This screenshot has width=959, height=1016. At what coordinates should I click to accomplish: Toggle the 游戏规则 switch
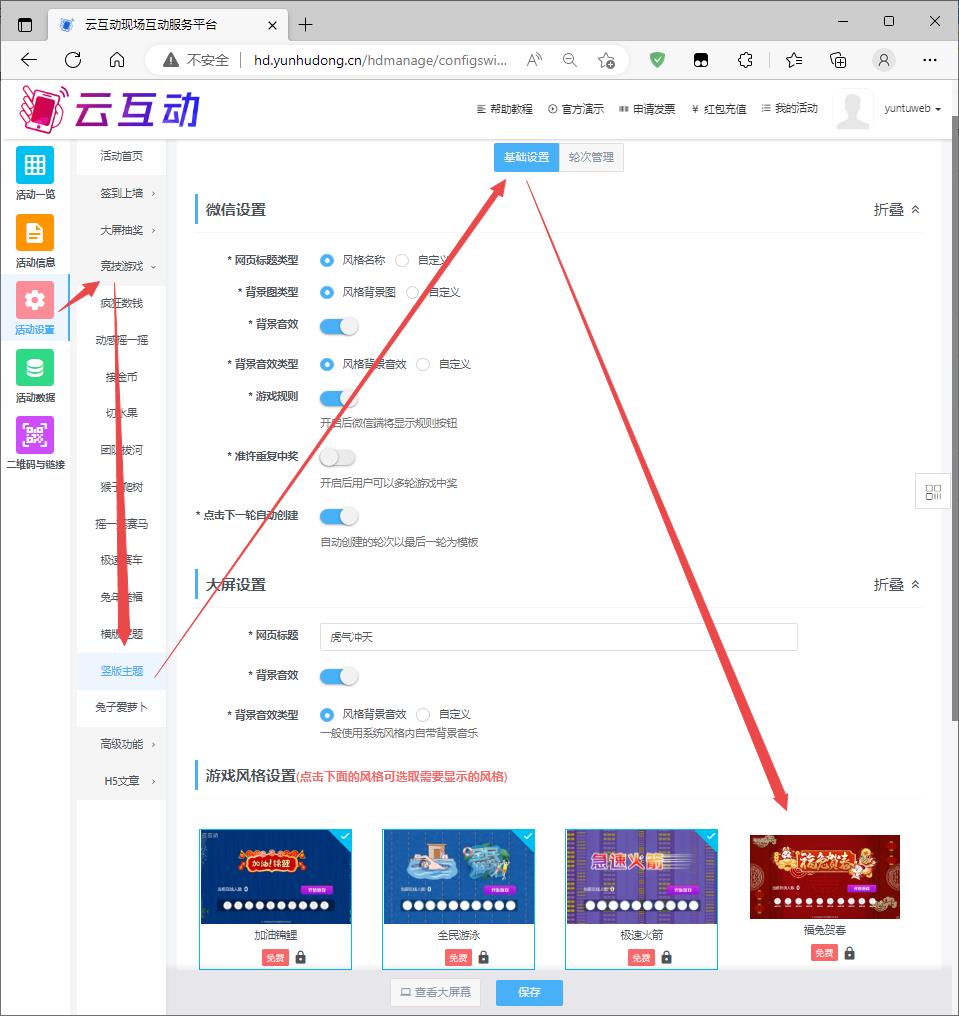pos(338,397)
